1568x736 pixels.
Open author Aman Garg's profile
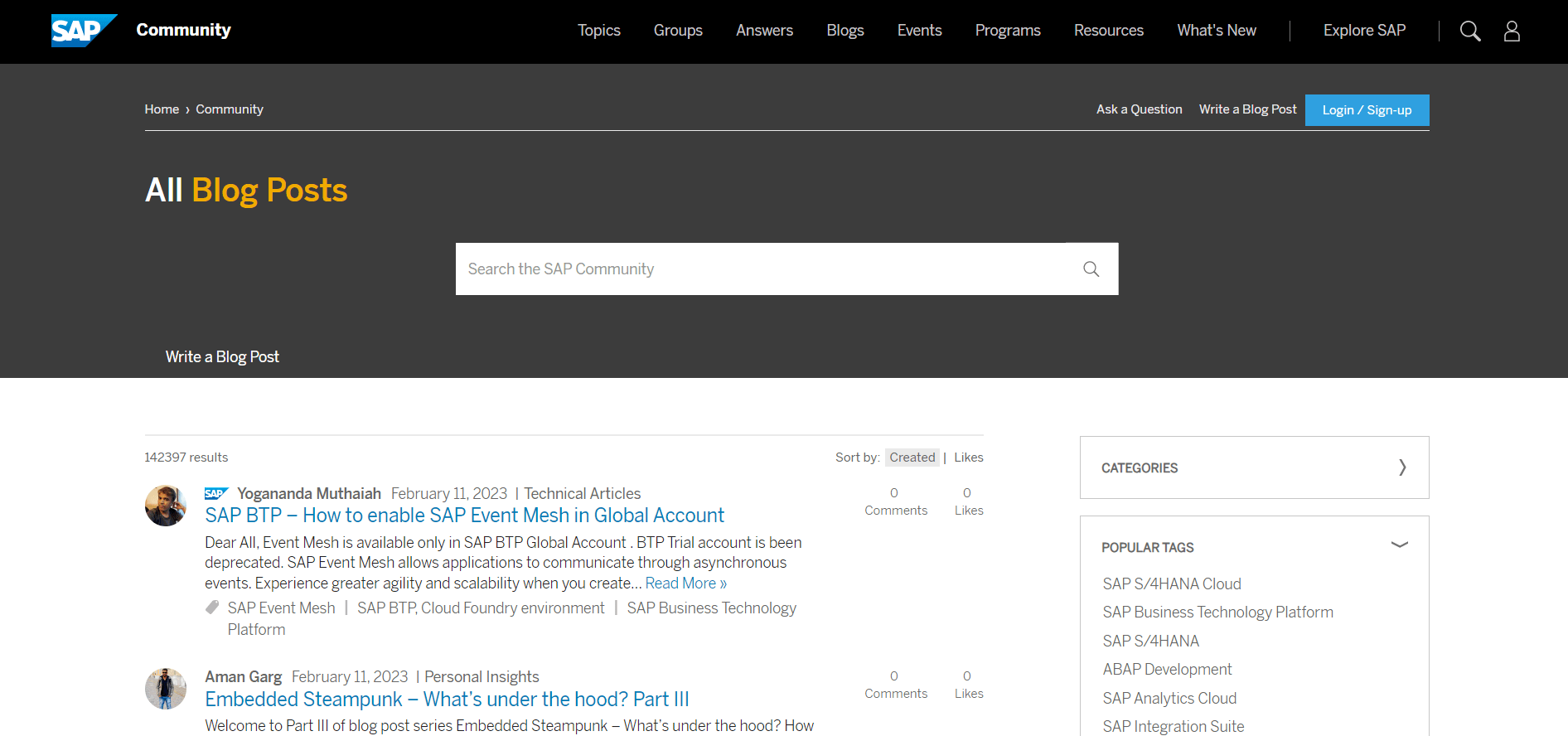point(244,677)
